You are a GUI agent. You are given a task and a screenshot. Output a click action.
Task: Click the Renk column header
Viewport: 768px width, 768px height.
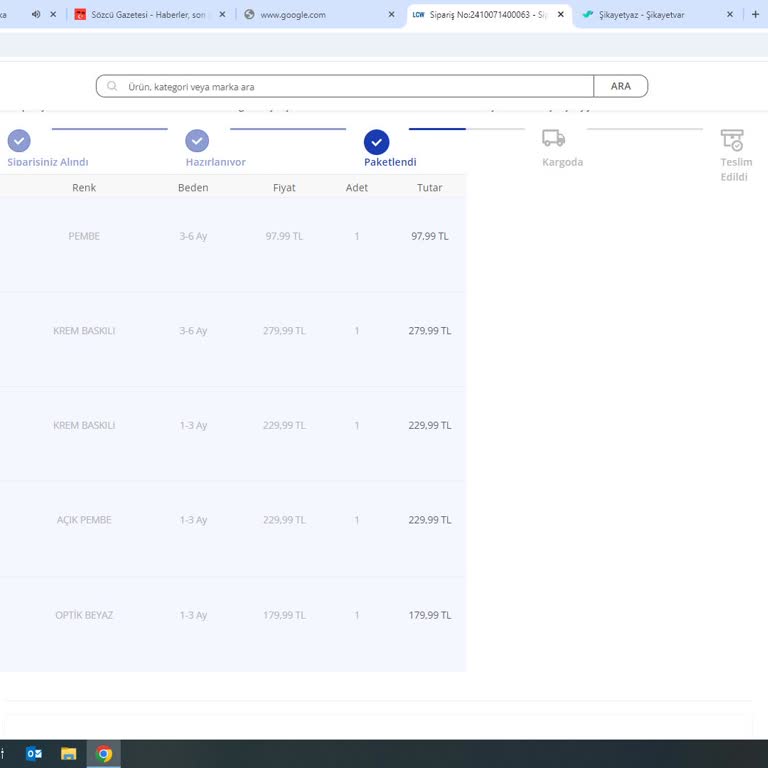tap(84, 188)
